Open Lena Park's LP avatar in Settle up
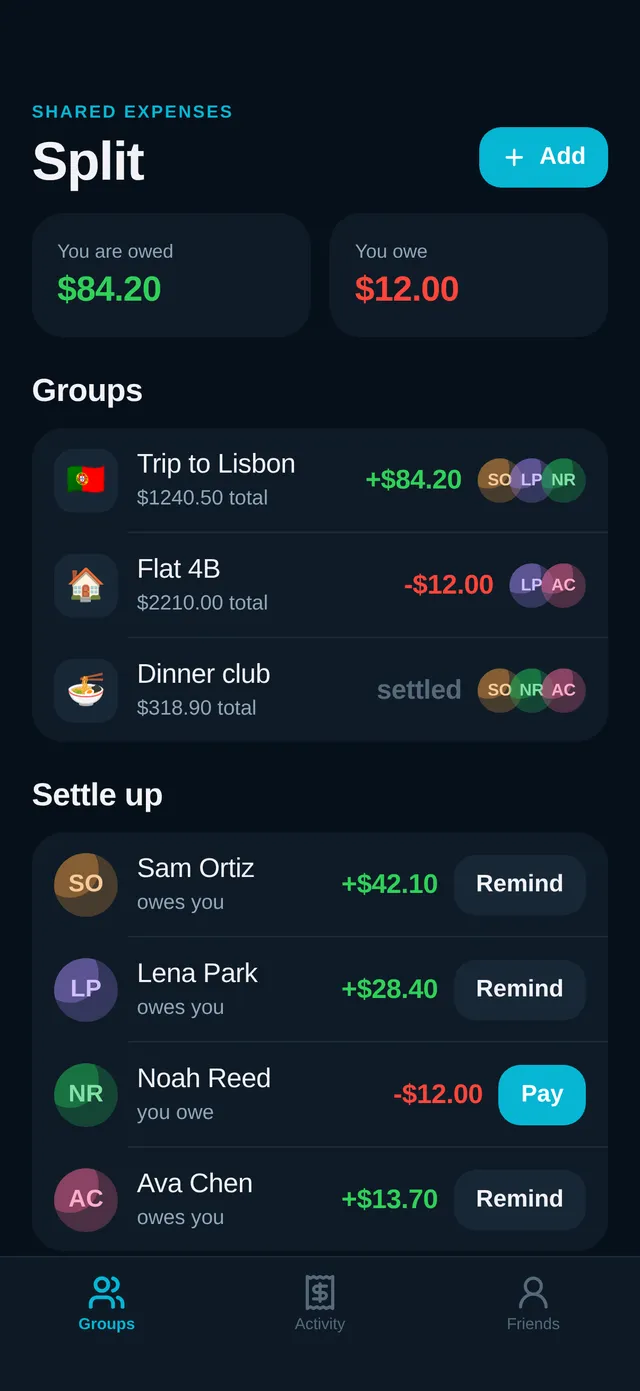This screenshot has width=640, height=1391. pos(86,989)
